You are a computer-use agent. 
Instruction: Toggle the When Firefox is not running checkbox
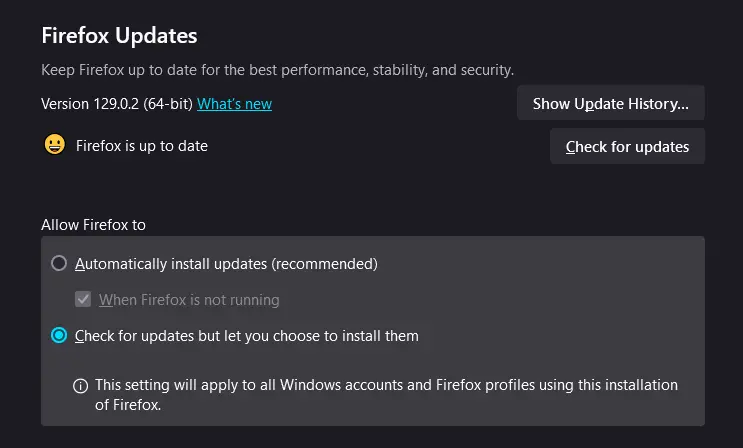[83, 299]
